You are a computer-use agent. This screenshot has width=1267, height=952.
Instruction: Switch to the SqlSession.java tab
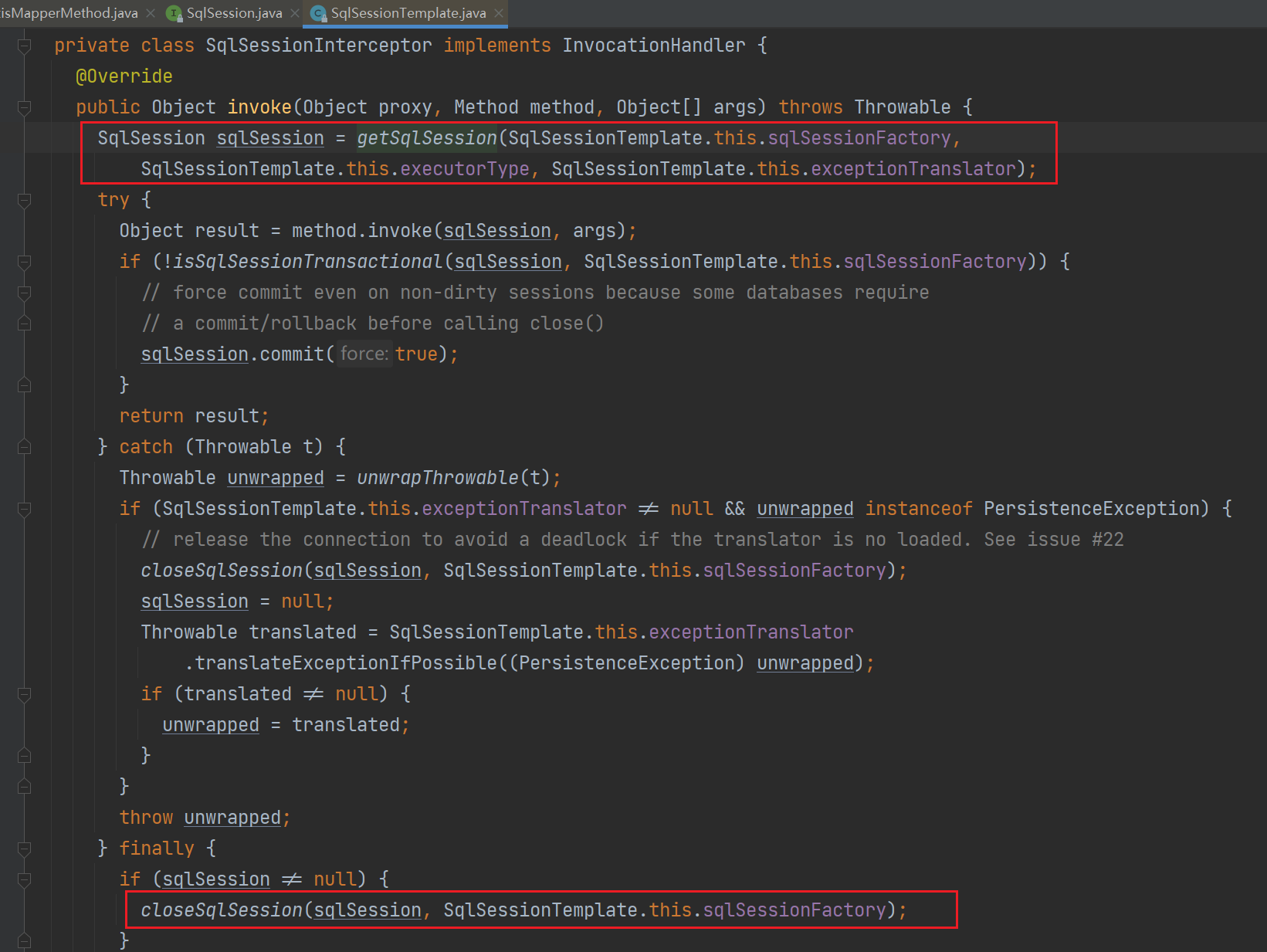click(x=234, y=13)
